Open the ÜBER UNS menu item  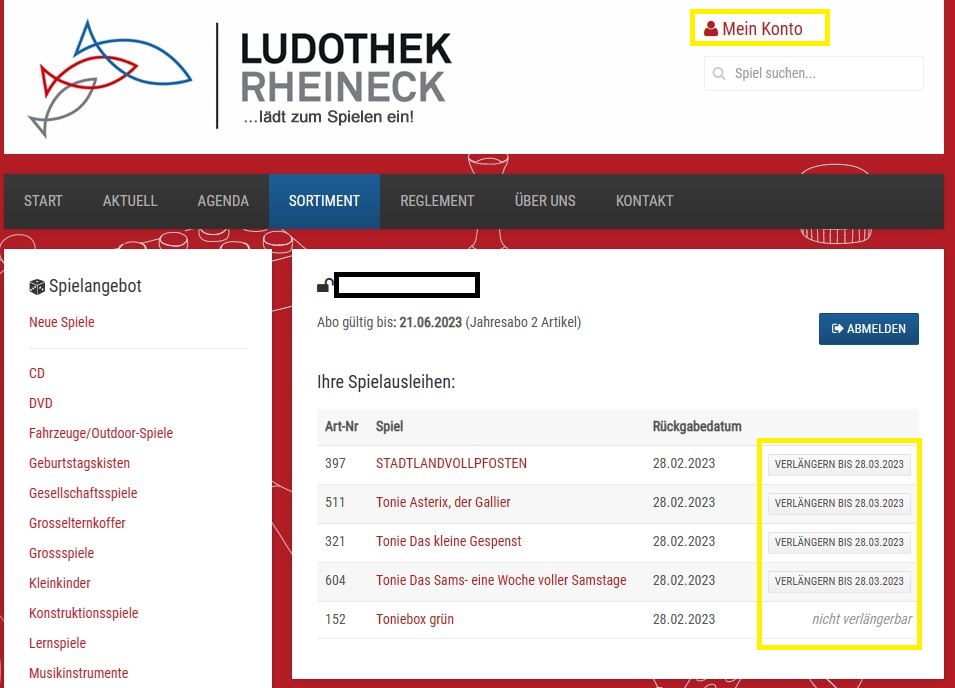(544, 201)
